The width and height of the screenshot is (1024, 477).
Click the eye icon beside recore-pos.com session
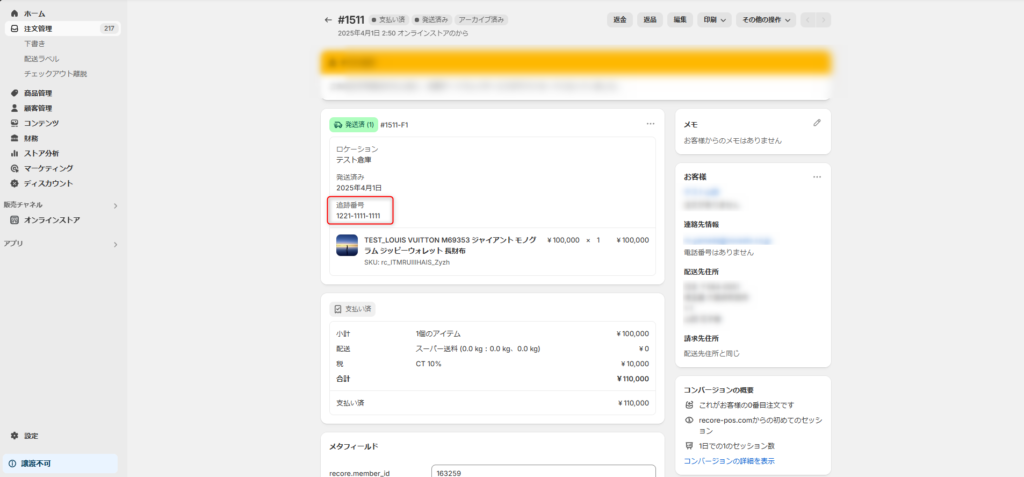pyautogui.click(x=689, y=421)
